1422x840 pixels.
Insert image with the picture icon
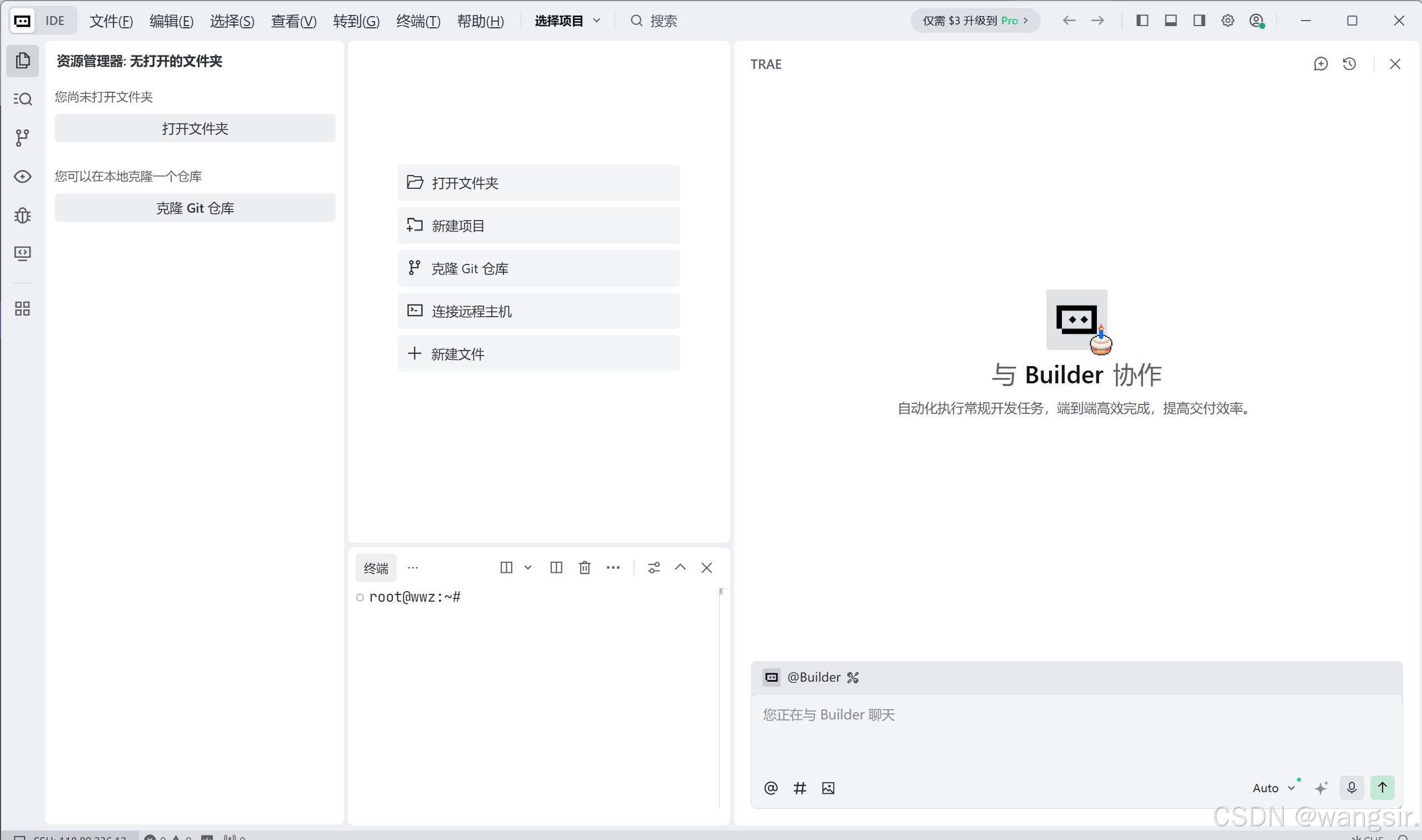[x=827, y=788]
